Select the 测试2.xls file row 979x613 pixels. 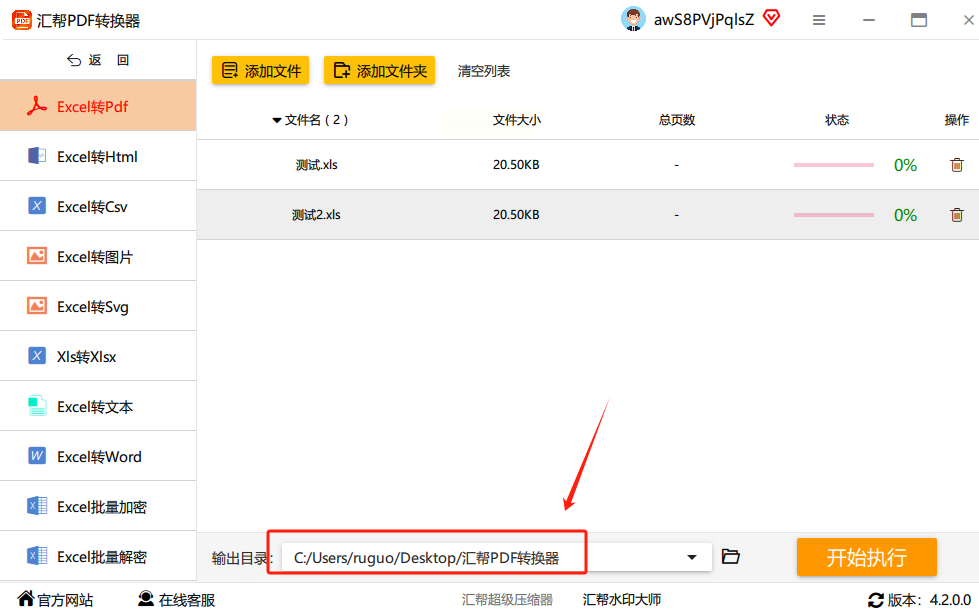point(588,215)
